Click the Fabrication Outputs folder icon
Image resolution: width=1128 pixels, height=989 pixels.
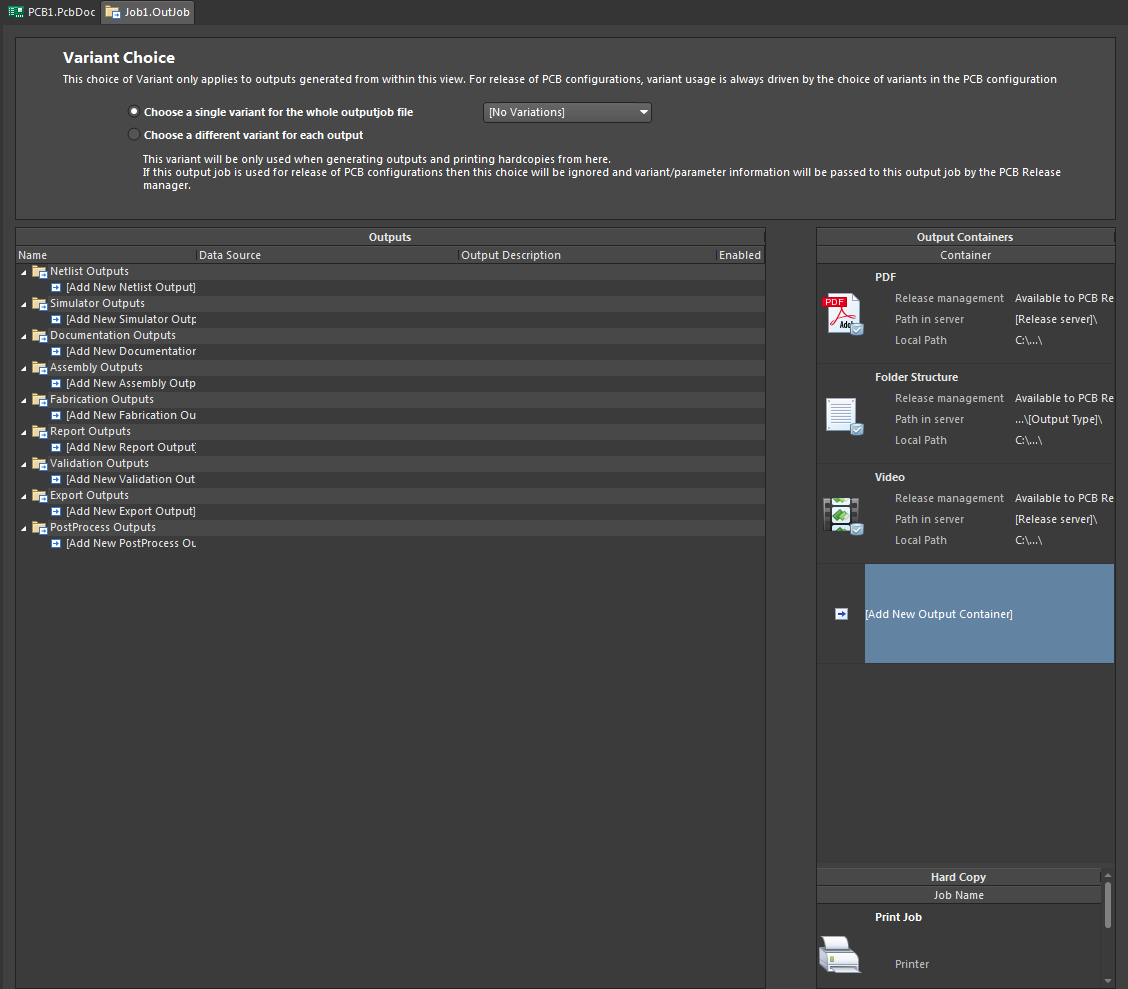coord(39,399)
